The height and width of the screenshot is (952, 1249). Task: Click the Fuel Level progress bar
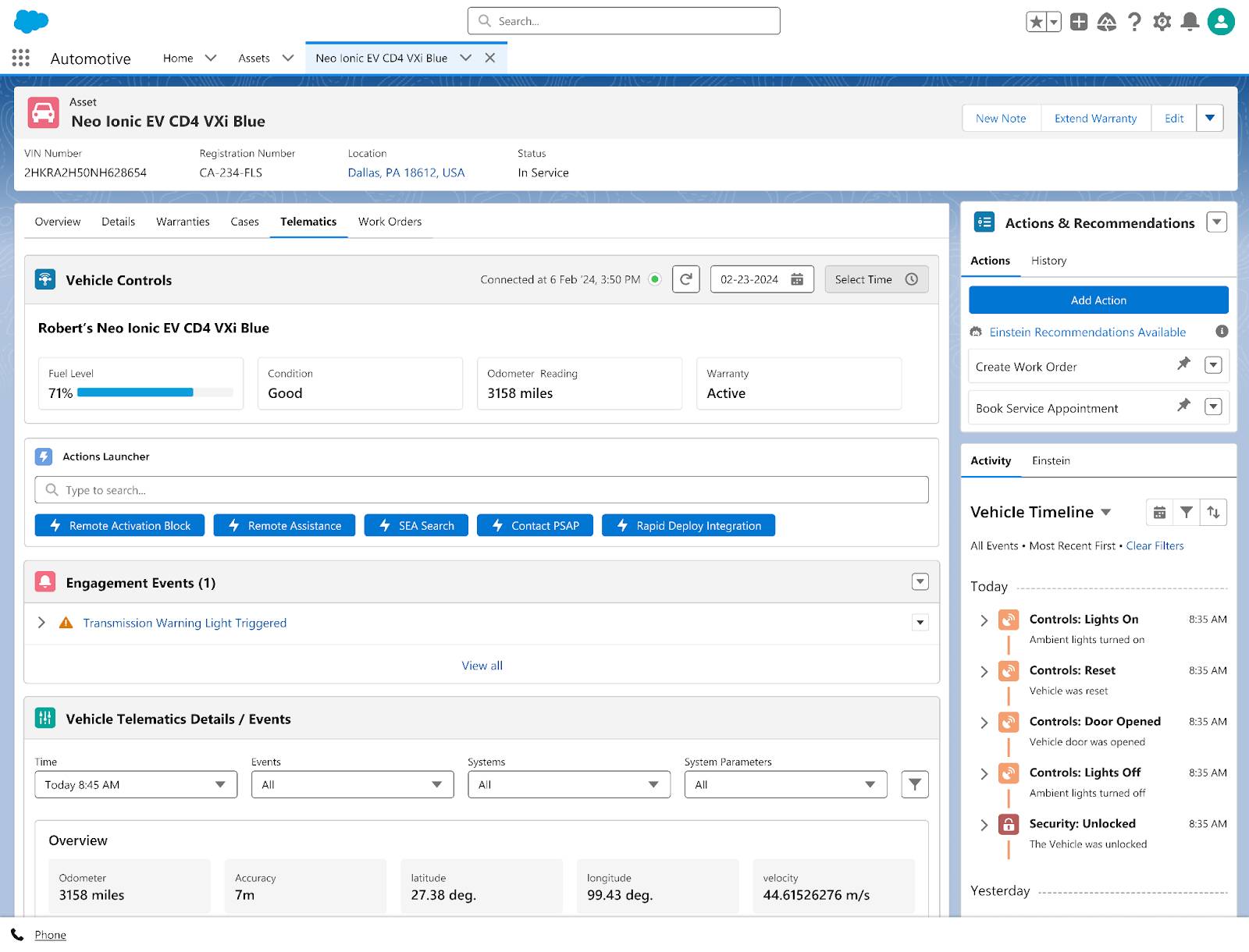click(155, 393)
